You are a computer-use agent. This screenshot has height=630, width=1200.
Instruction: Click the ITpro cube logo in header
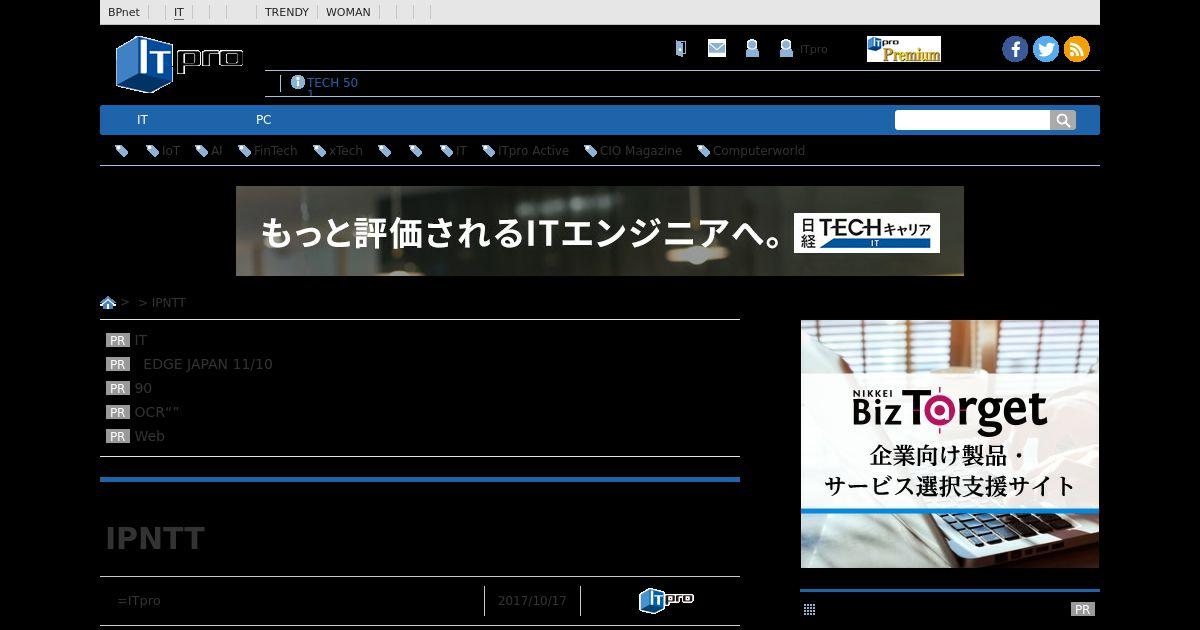(179, 63)
